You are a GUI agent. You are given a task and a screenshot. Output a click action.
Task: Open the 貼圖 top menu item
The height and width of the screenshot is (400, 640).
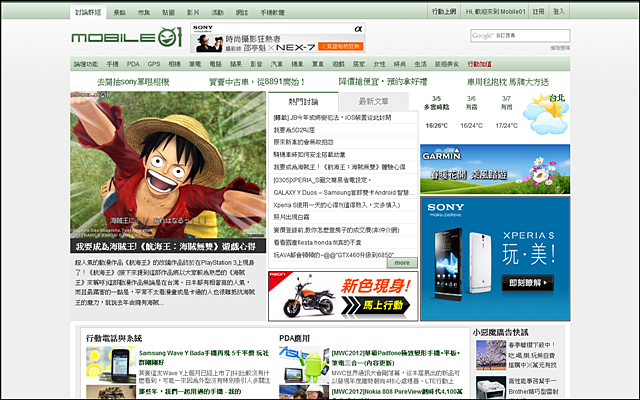tap(168, 13)
